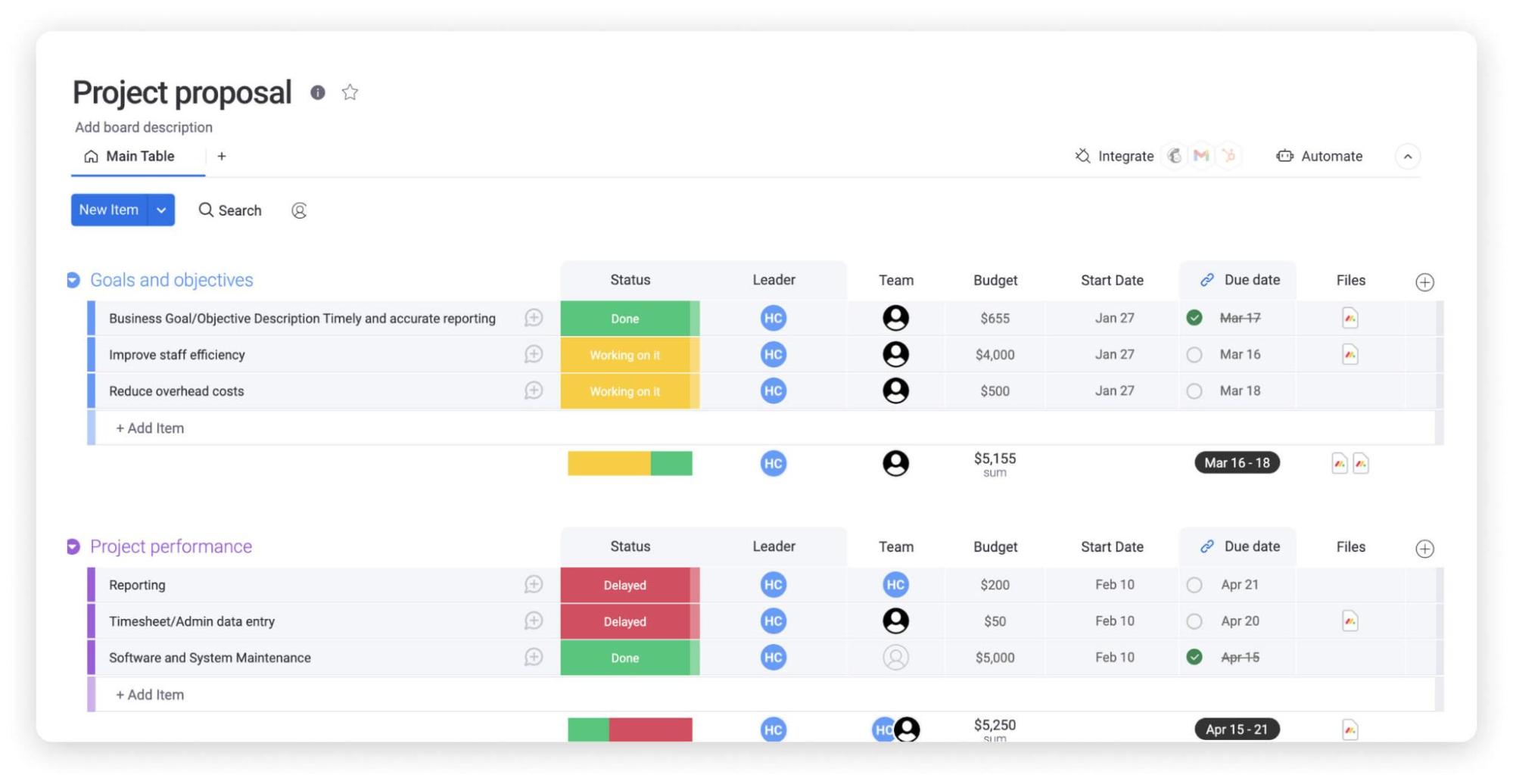Viewport: 1513px width, 784px height.
Task: Mark the Apr 20 due date complete
Action: coord(1194,621)
